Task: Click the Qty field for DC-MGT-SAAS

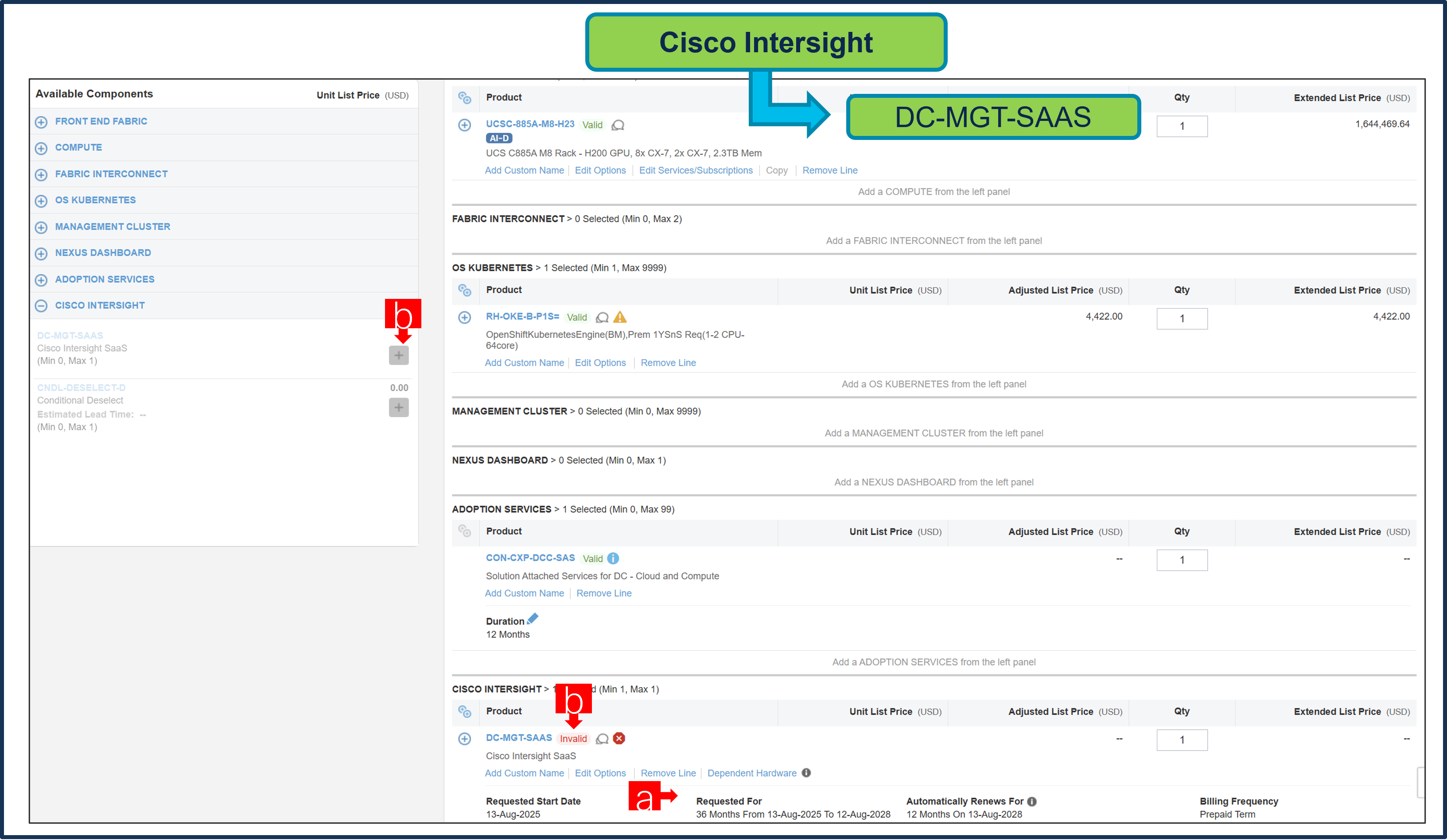Action: (1182, 739)
